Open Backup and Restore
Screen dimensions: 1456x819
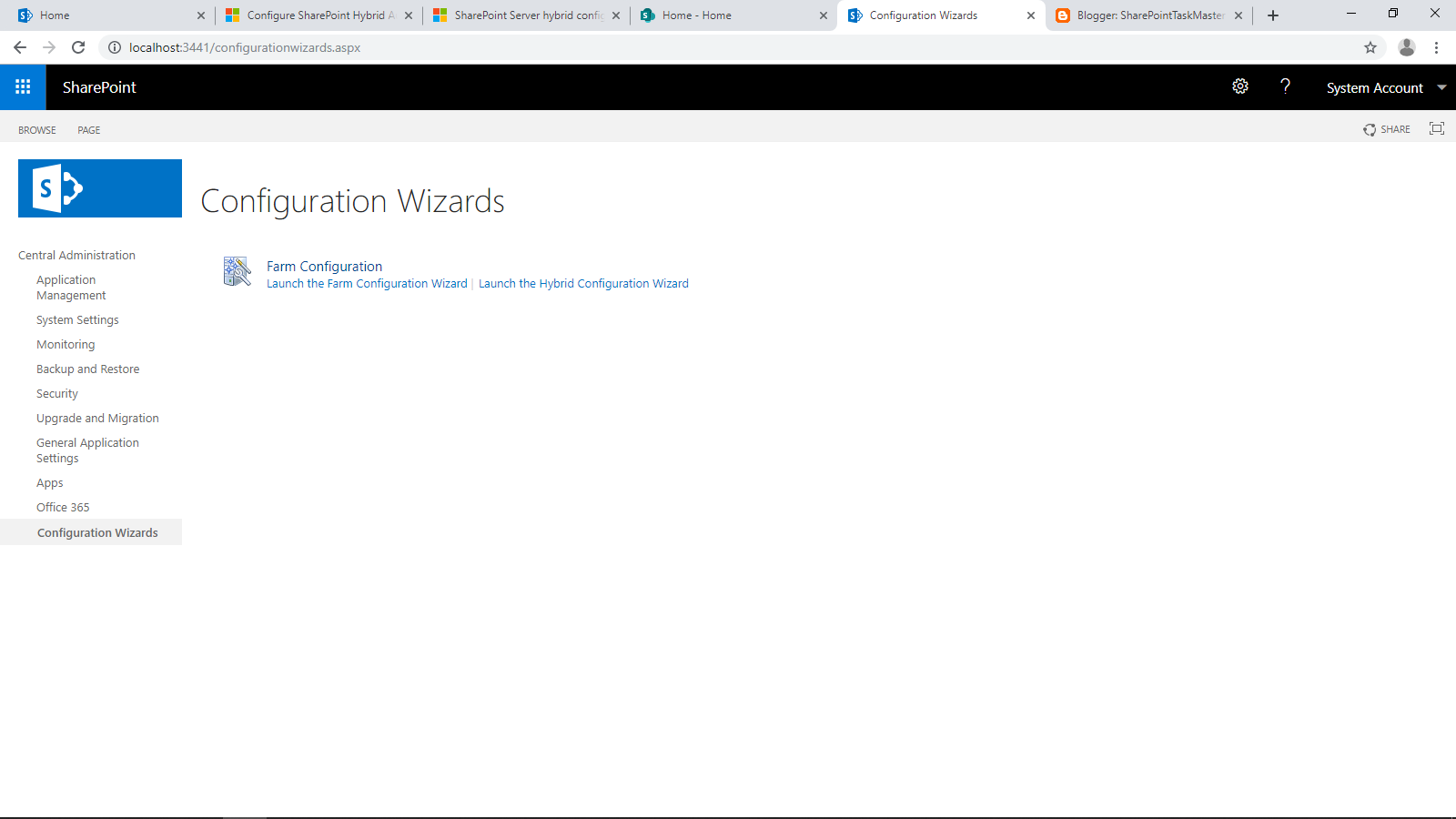87,369
